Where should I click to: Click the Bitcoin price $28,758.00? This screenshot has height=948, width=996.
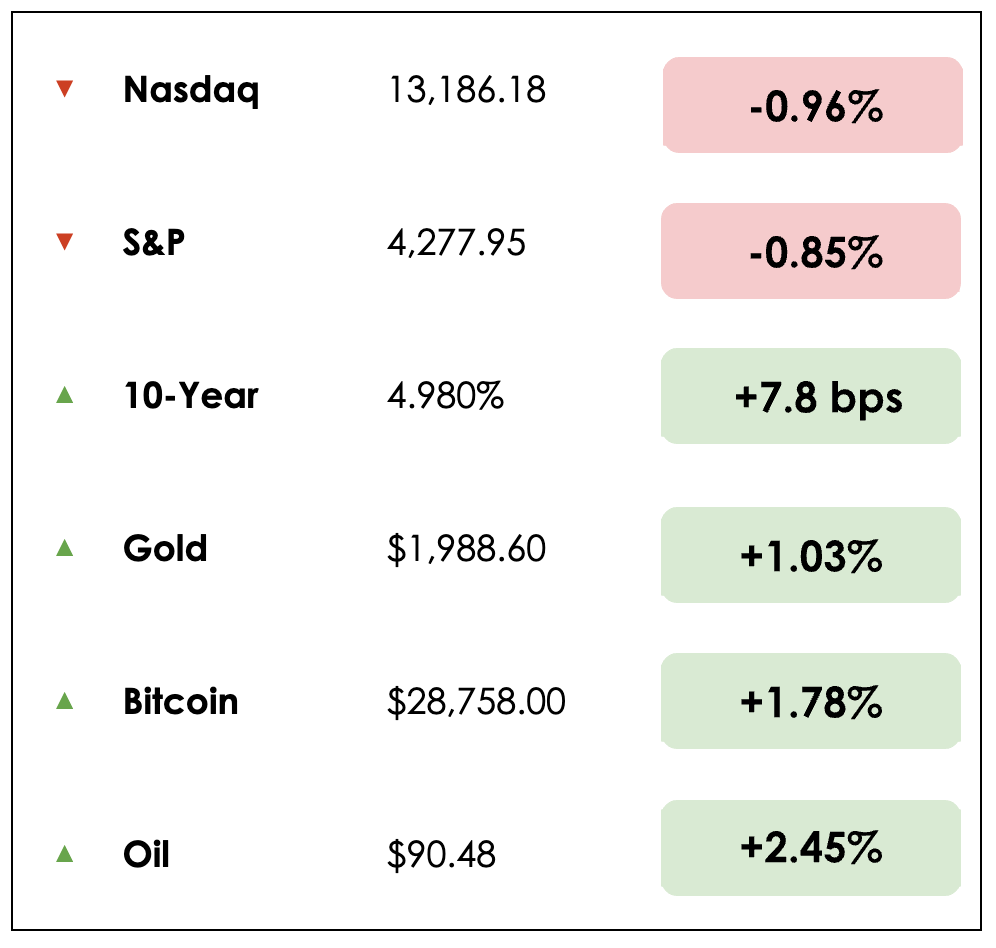click(x=476, y=702)
